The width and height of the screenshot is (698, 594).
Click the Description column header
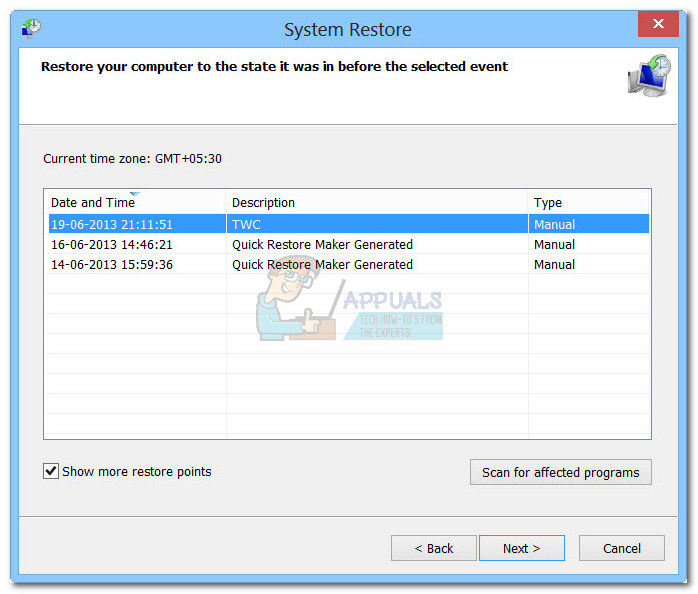[377, 202]
